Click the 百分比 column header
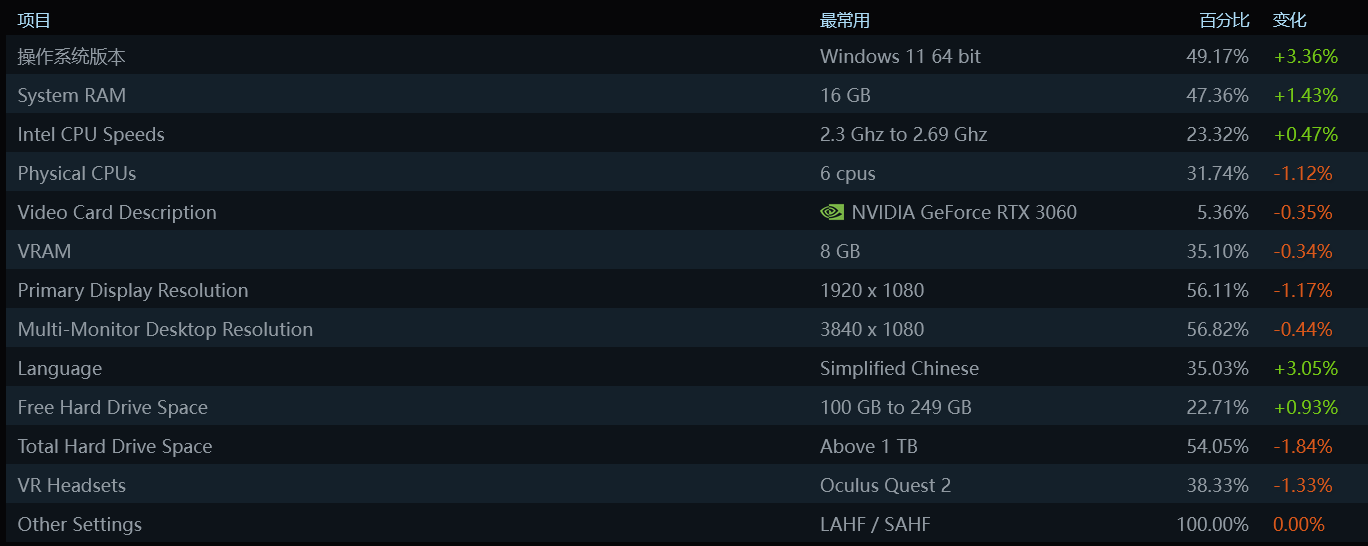The image size is (1368, 546). coord(1224,20)
